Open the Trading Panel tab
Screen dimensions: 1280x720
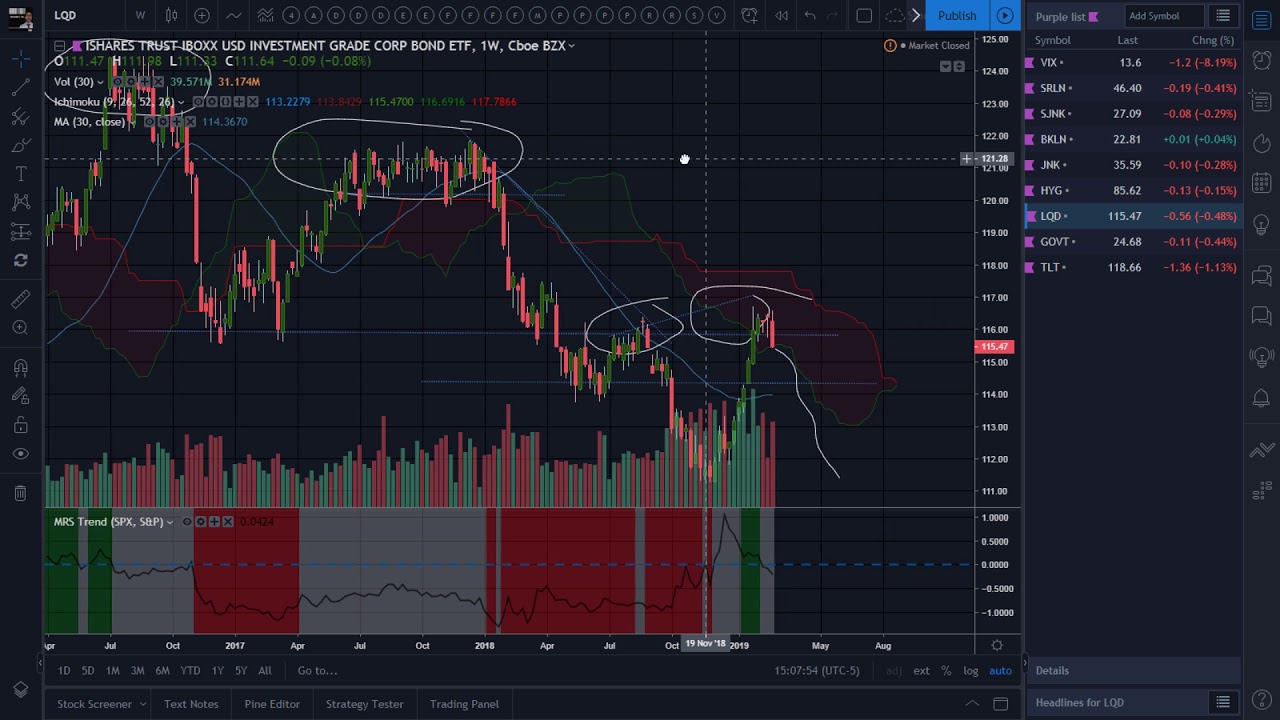point(464,704)
